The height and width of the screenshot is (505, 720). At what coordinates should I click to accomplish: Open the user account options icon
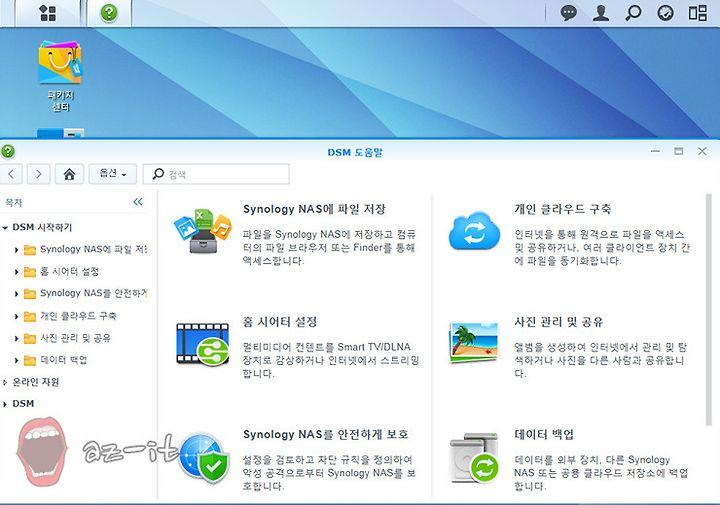click(x=601, y=12)
